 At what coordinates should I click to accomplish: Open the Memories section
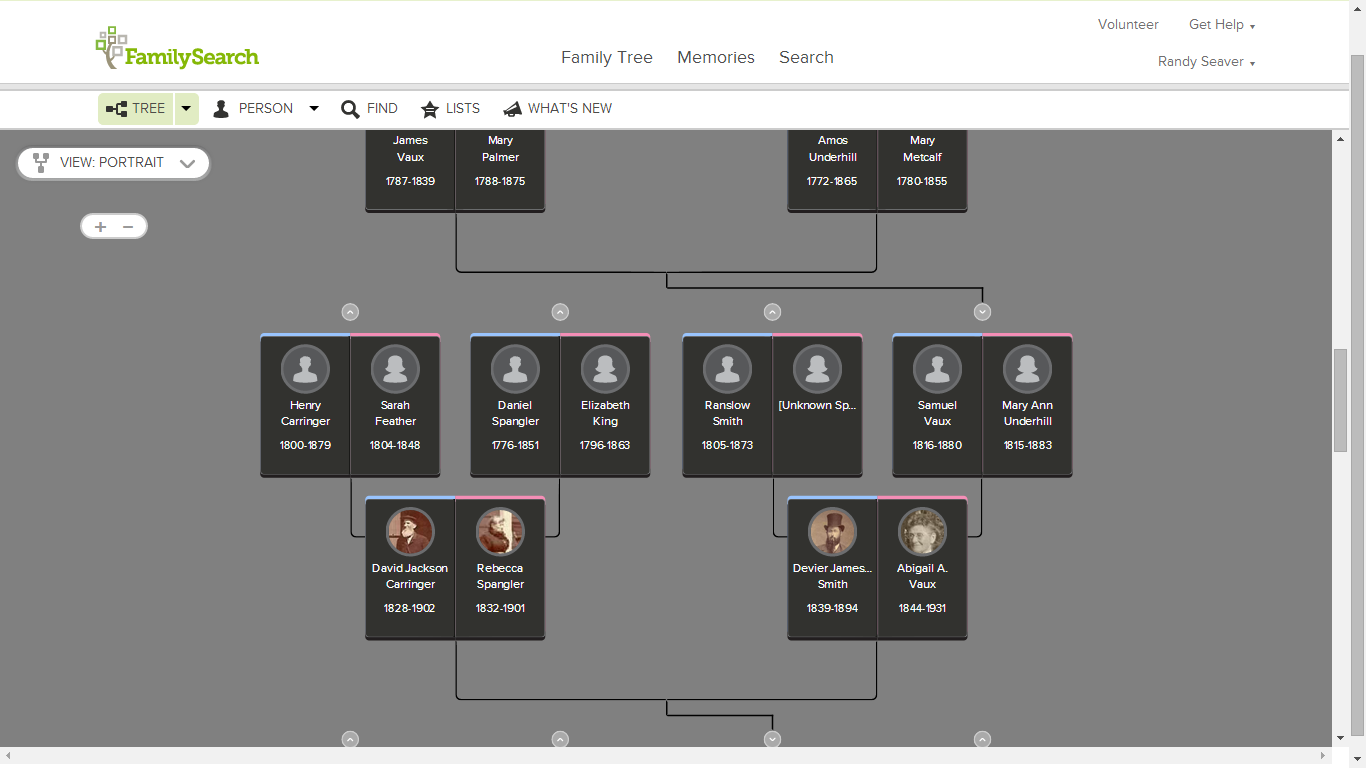coord(716,57)
